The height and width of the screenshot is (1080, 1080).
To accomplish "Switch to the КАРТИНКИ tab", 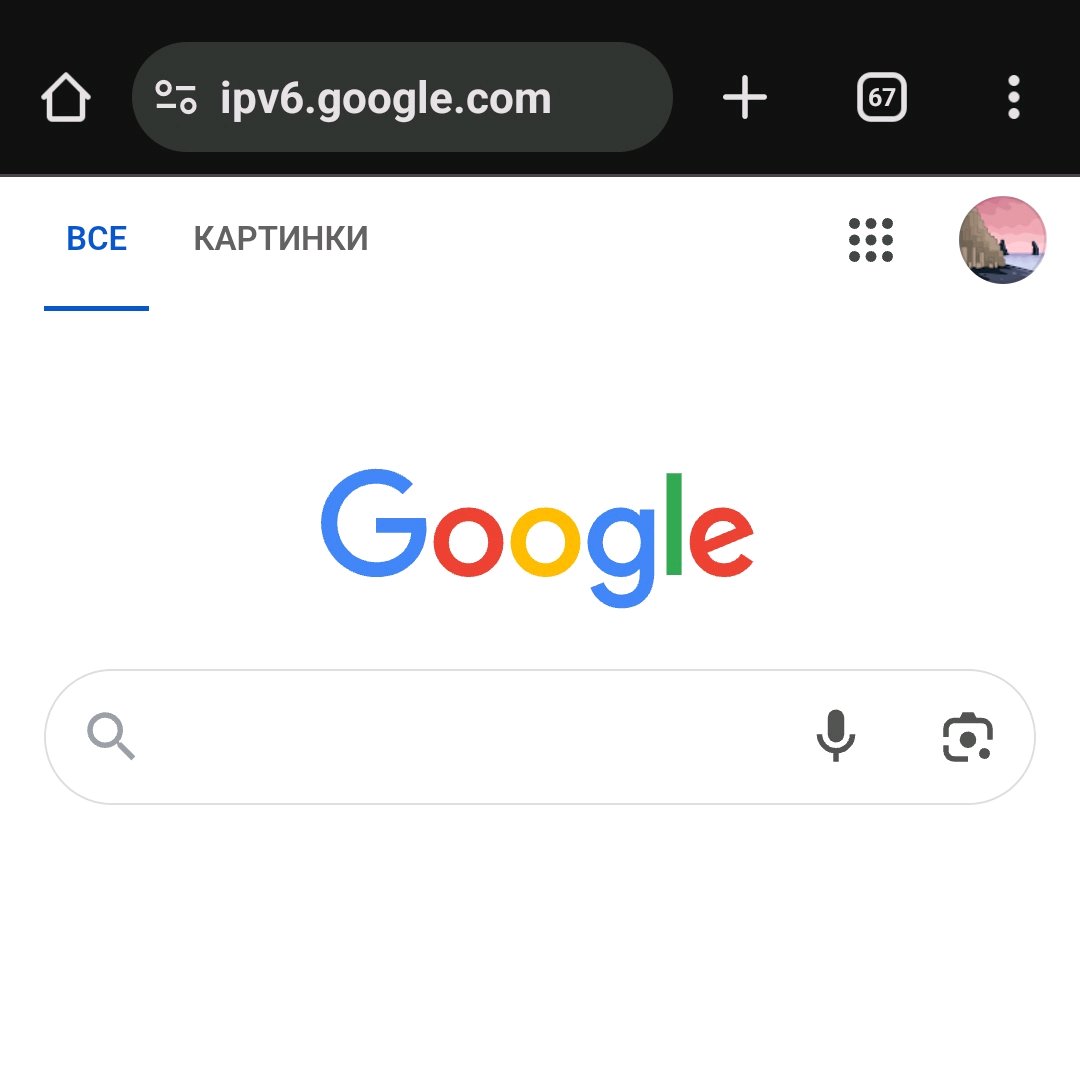I will click(x=280, y=239).
